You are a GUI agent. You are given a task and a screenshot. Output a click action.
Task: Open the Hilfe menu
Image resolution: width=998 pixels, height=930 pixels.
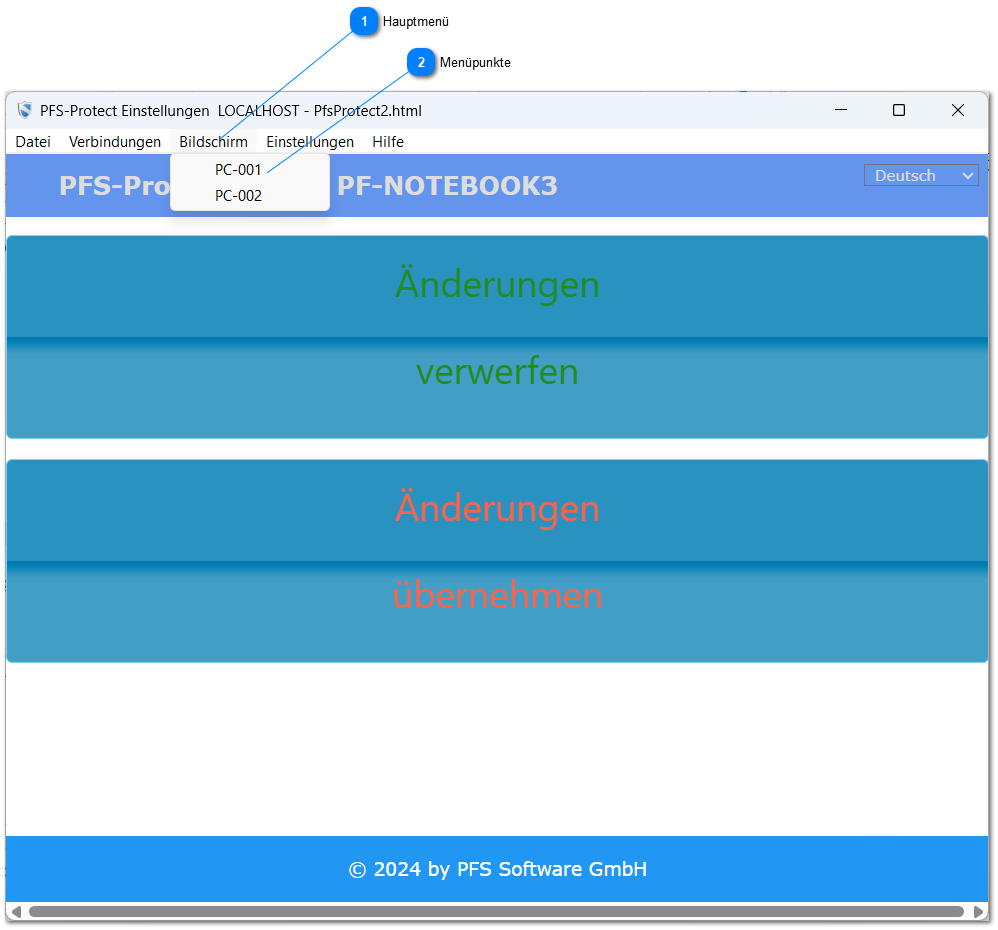pos(388,142)
